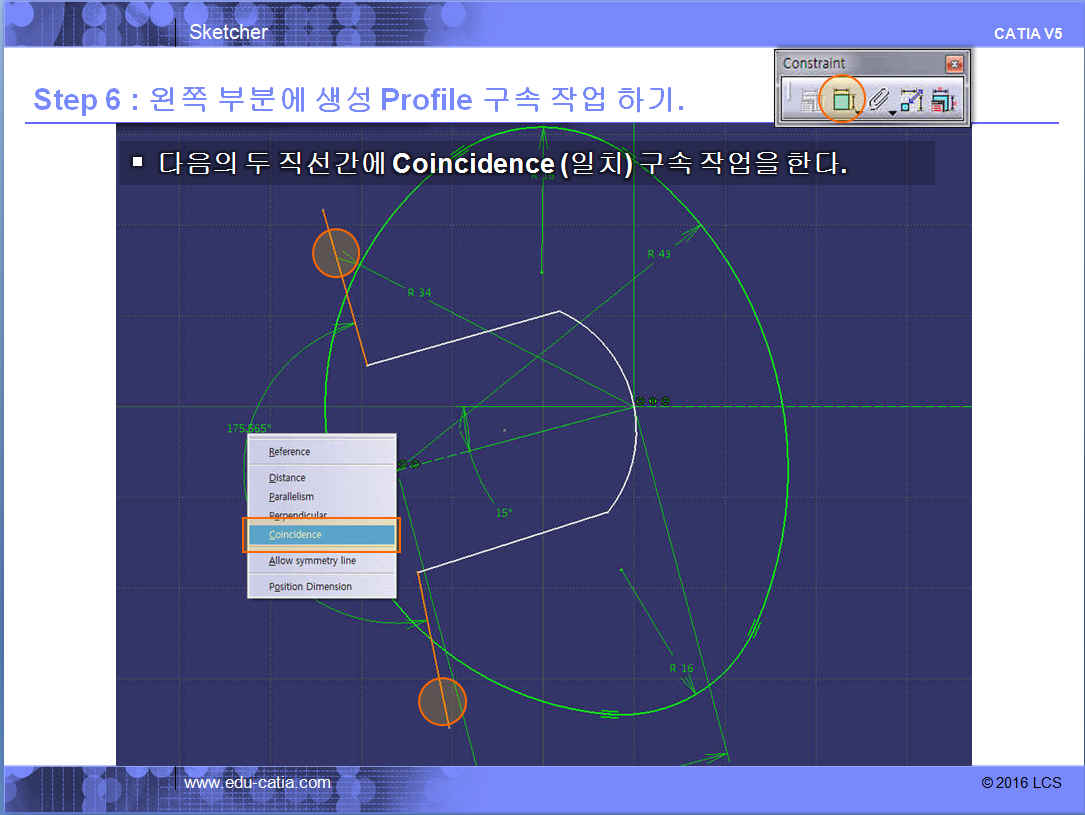Open Constraints Defined in Dialog Box tool

pyautogui.click(x=807, y=100)
